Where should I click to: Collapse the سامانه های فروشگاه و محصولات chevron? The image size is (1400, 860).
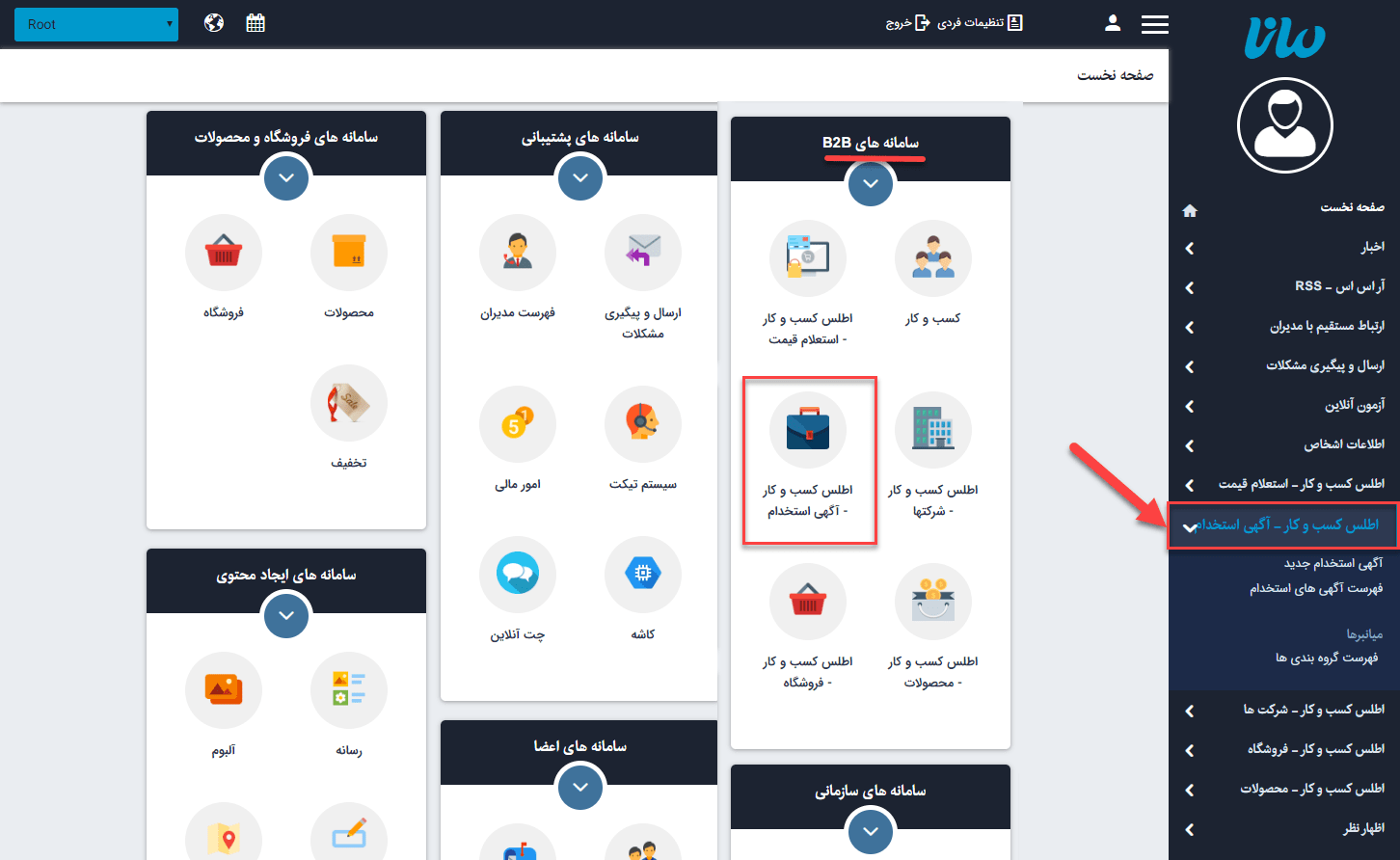285,178
